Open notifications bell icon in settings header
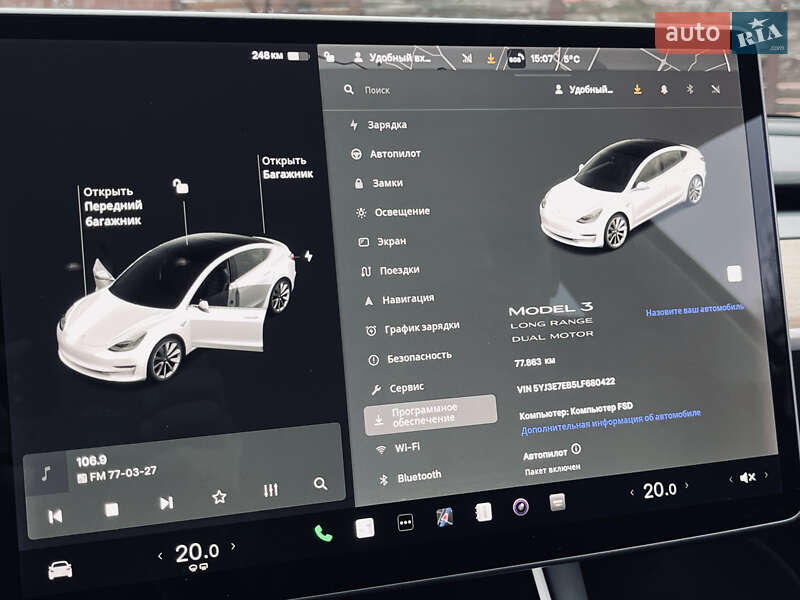This screenshot has height=600, width=800. coord(664,89)
